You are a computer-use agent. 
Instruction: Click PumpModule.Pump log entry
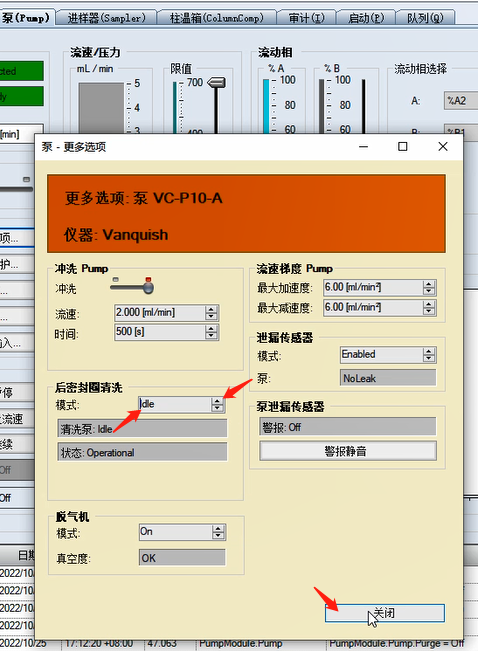point(240,643)
